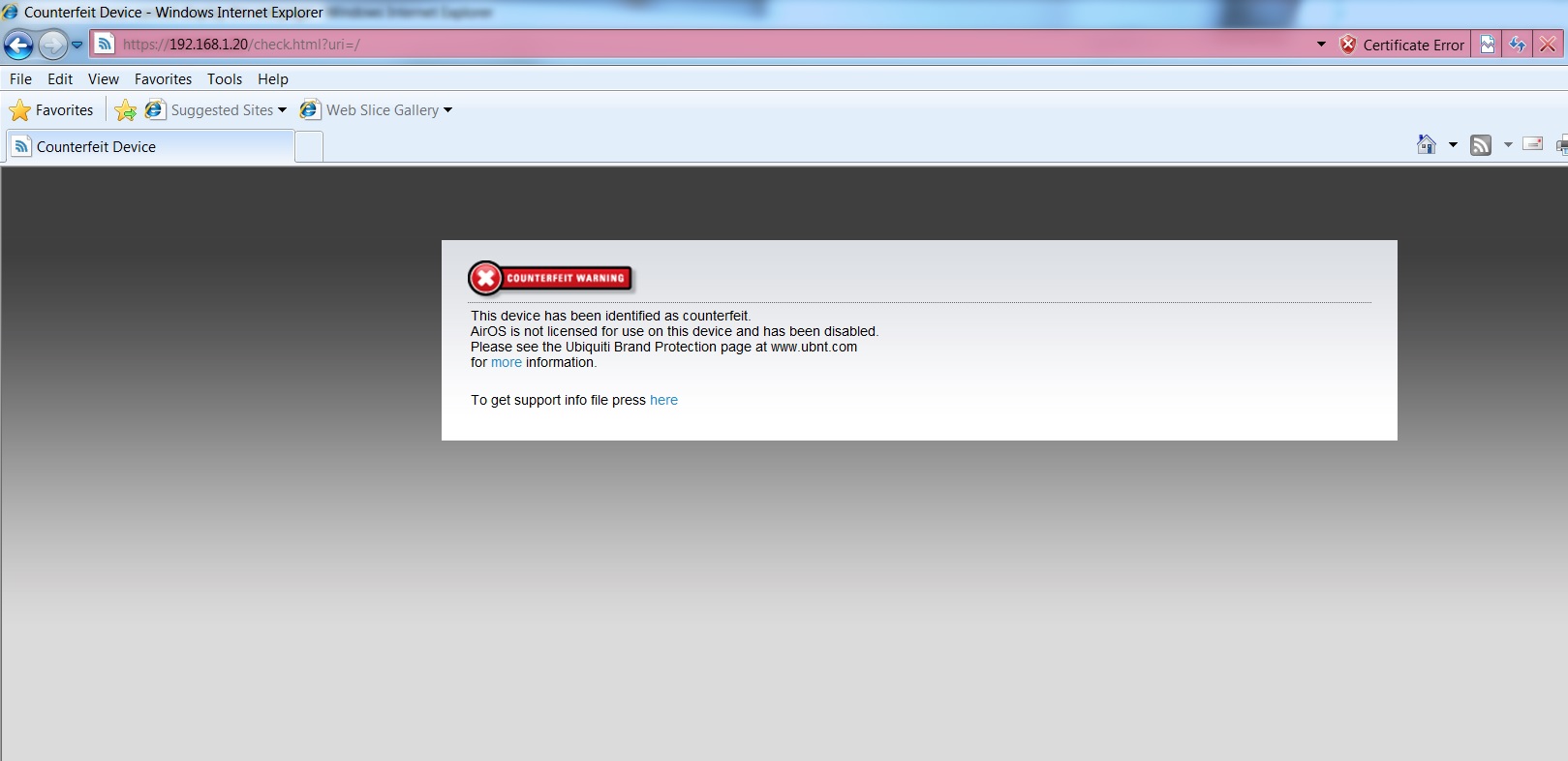1568x761 pixels.
Task: Stop loading the page
Action: coord(1548,45)
